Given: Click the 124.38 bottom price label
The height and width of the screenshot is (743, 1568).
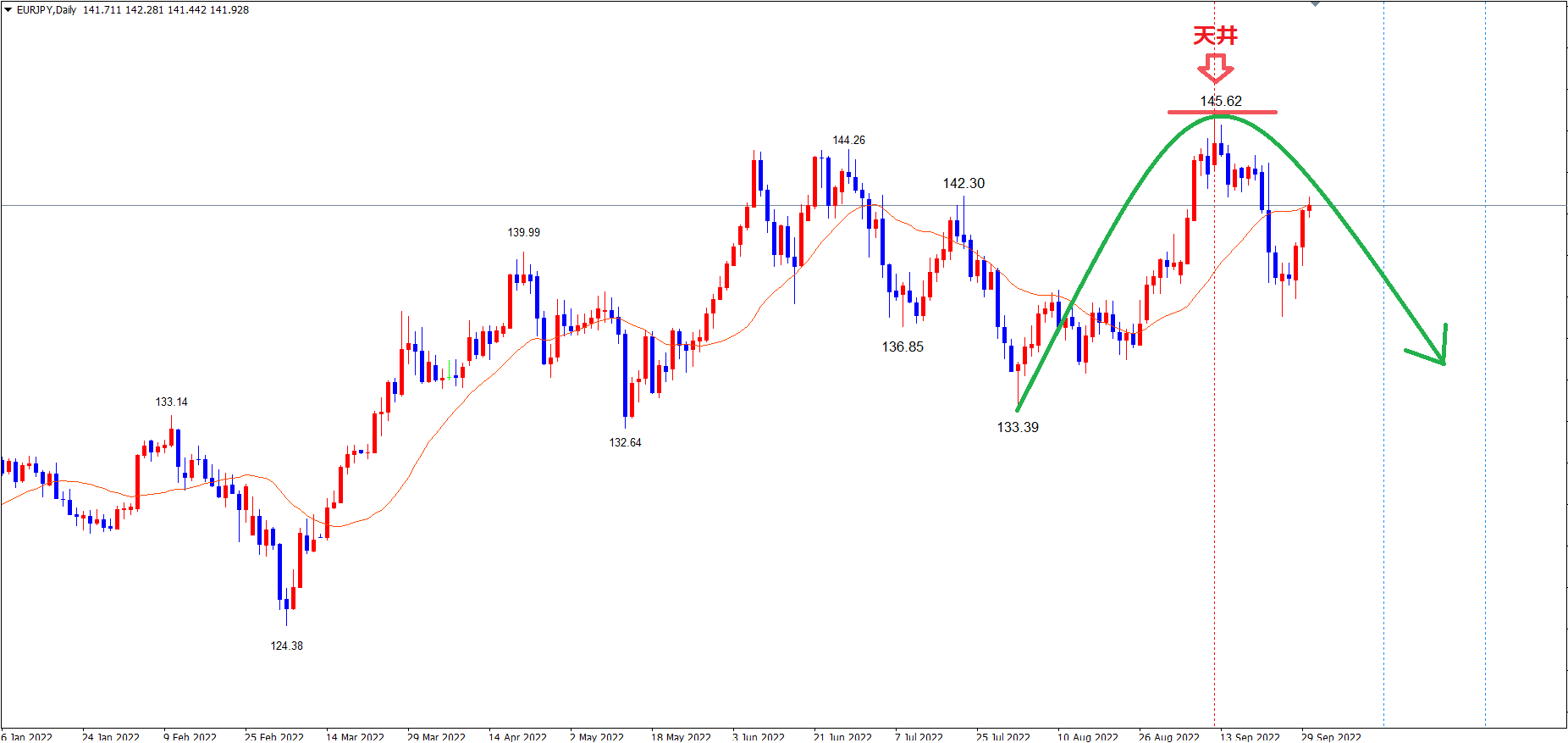Looking at the screenshot, I should [286, 646].
